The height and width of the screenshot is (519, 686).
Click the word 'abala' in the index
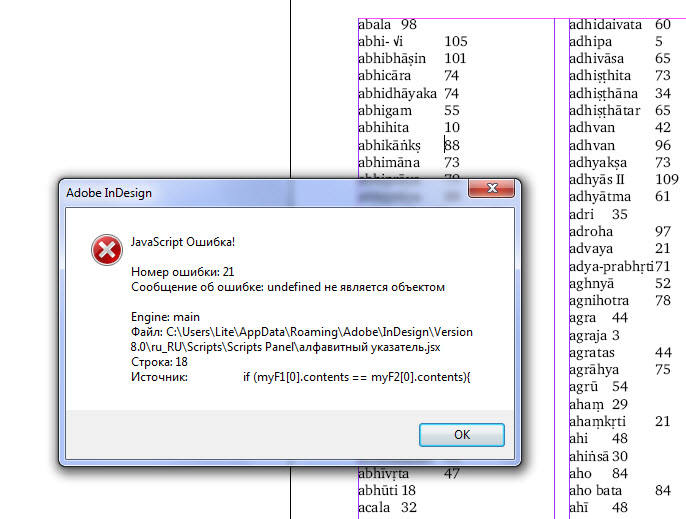click(374, 25)
